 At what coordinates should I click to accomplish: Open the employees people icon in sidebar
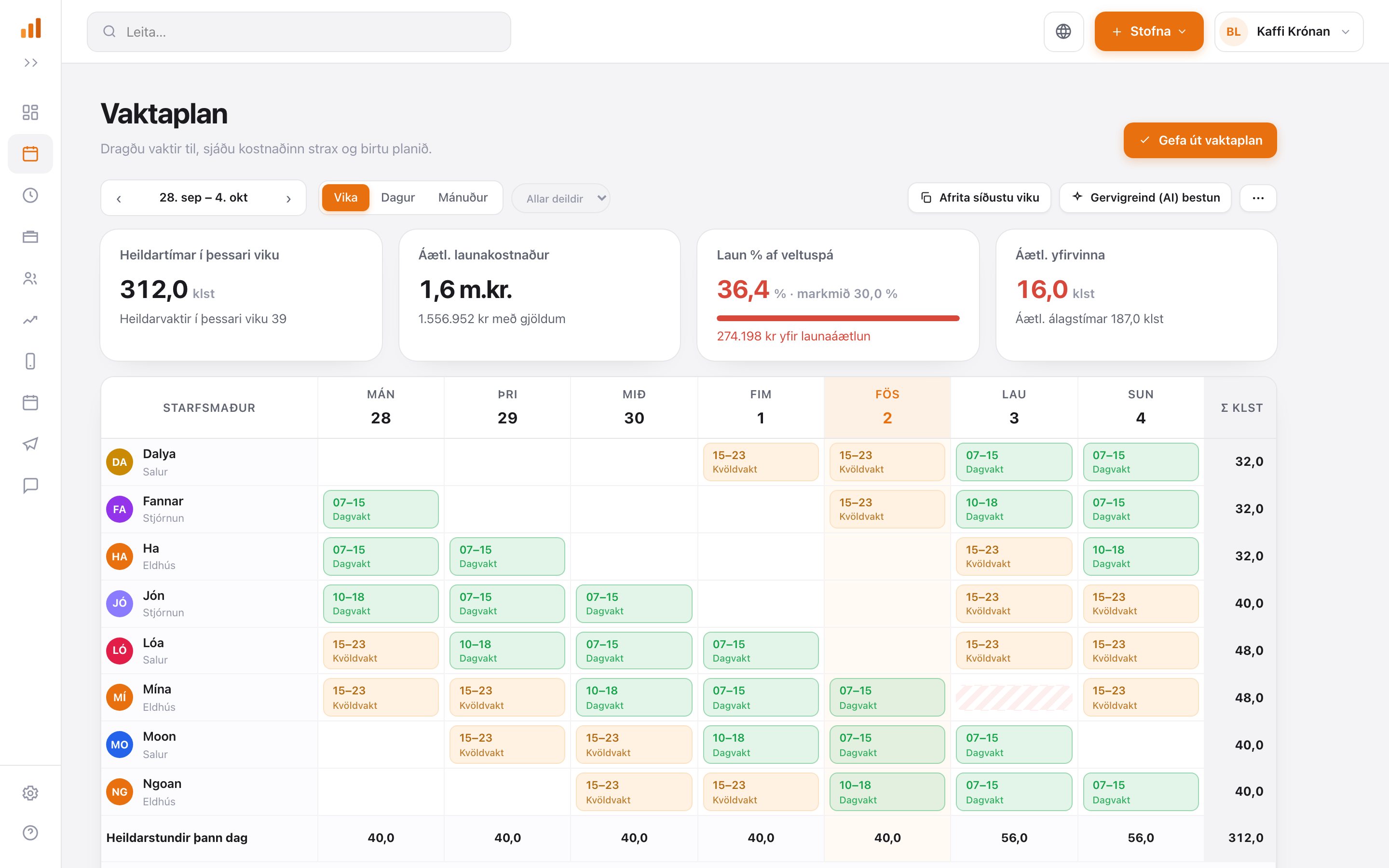click(30, 278)
